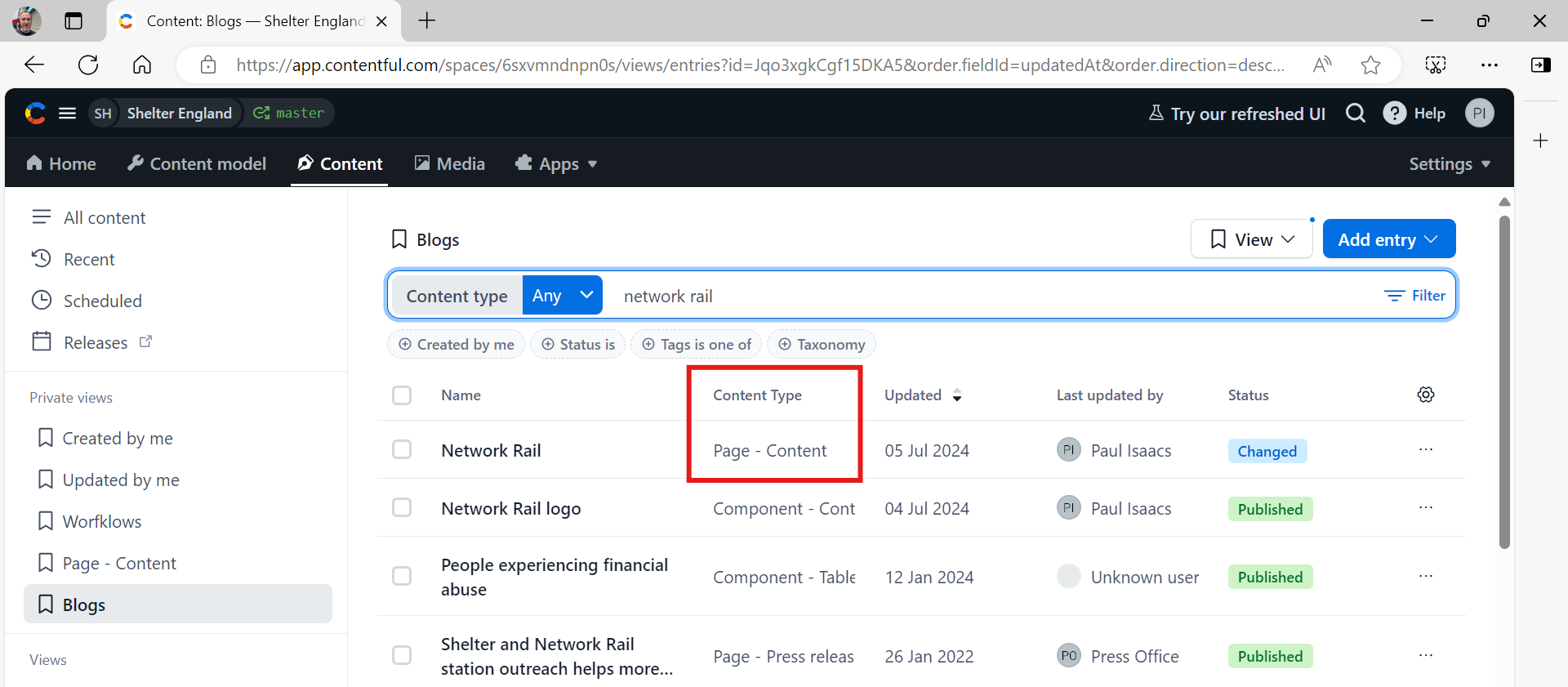Switch the master environment selector
1568x687 pixels.
[x=289, y=114]
